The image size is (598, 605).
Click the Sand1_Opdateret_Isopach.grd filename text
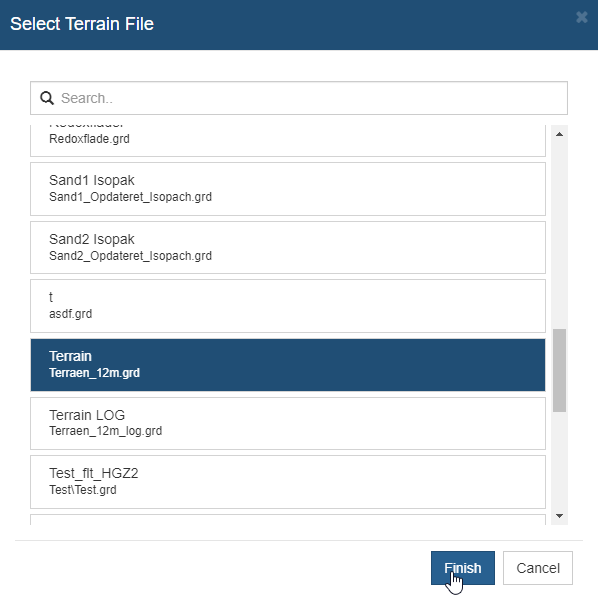(130, 197)
